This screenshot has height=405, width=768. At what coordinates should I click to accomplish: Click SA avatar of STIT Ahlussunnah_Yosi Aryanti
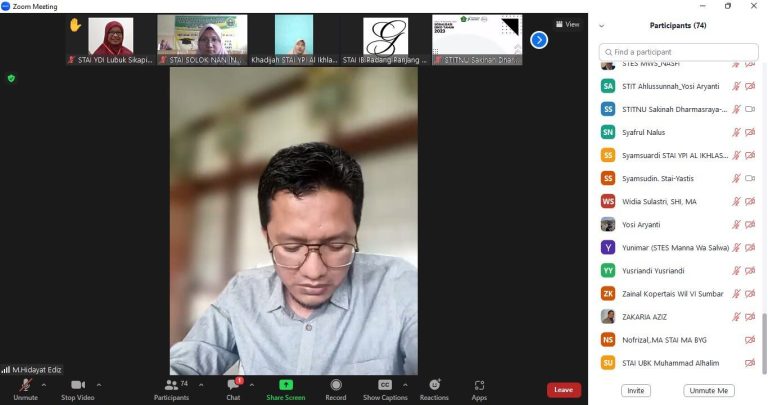608,86
